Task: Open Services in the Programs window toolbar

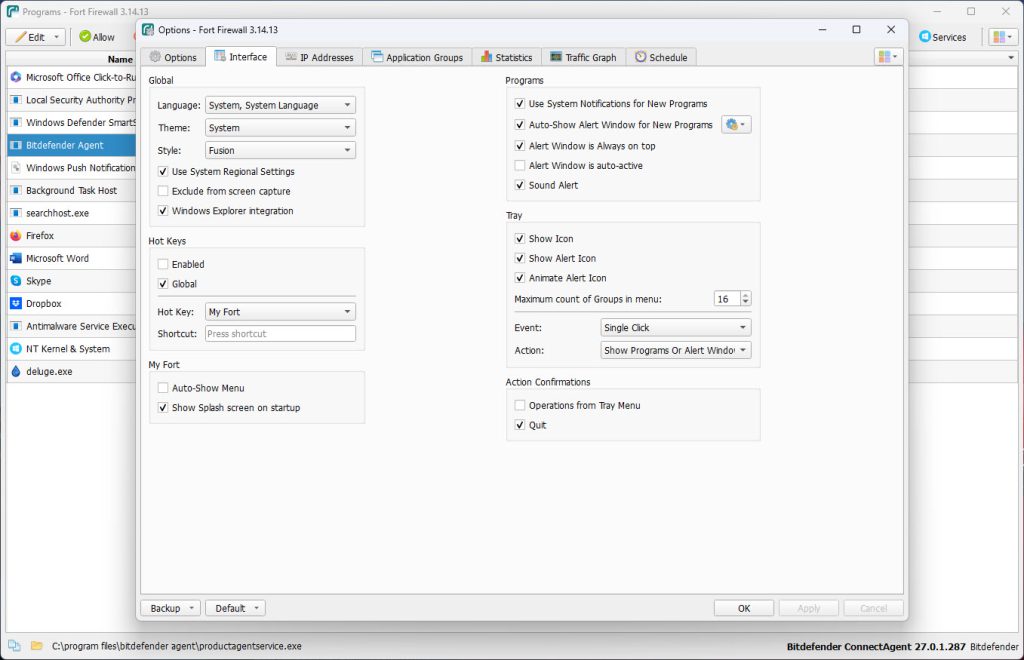Action: click(x=942, y=37)
